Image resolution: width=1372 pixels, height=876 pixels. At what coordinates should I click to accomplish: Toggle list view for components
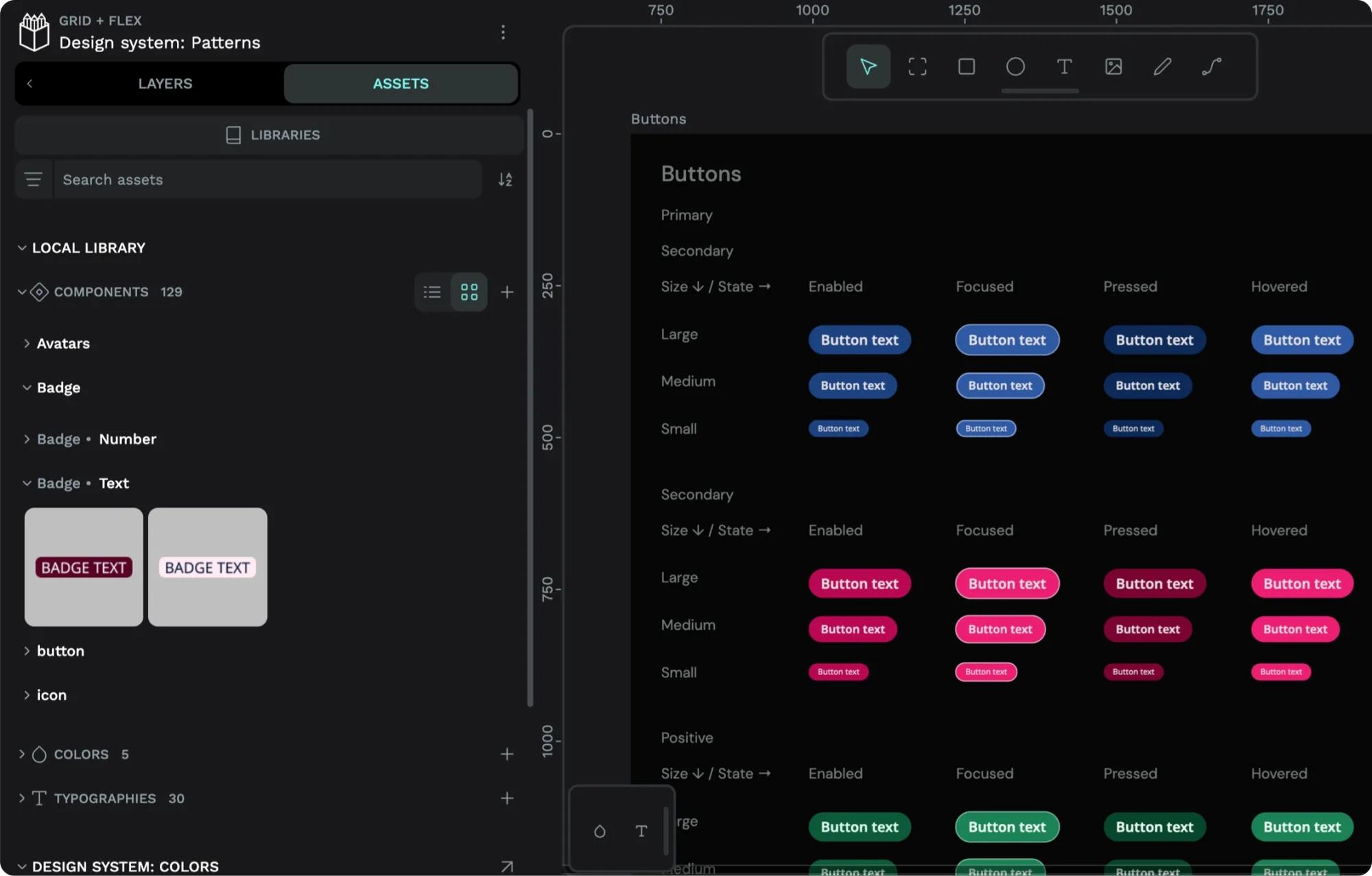pos(432,291)
